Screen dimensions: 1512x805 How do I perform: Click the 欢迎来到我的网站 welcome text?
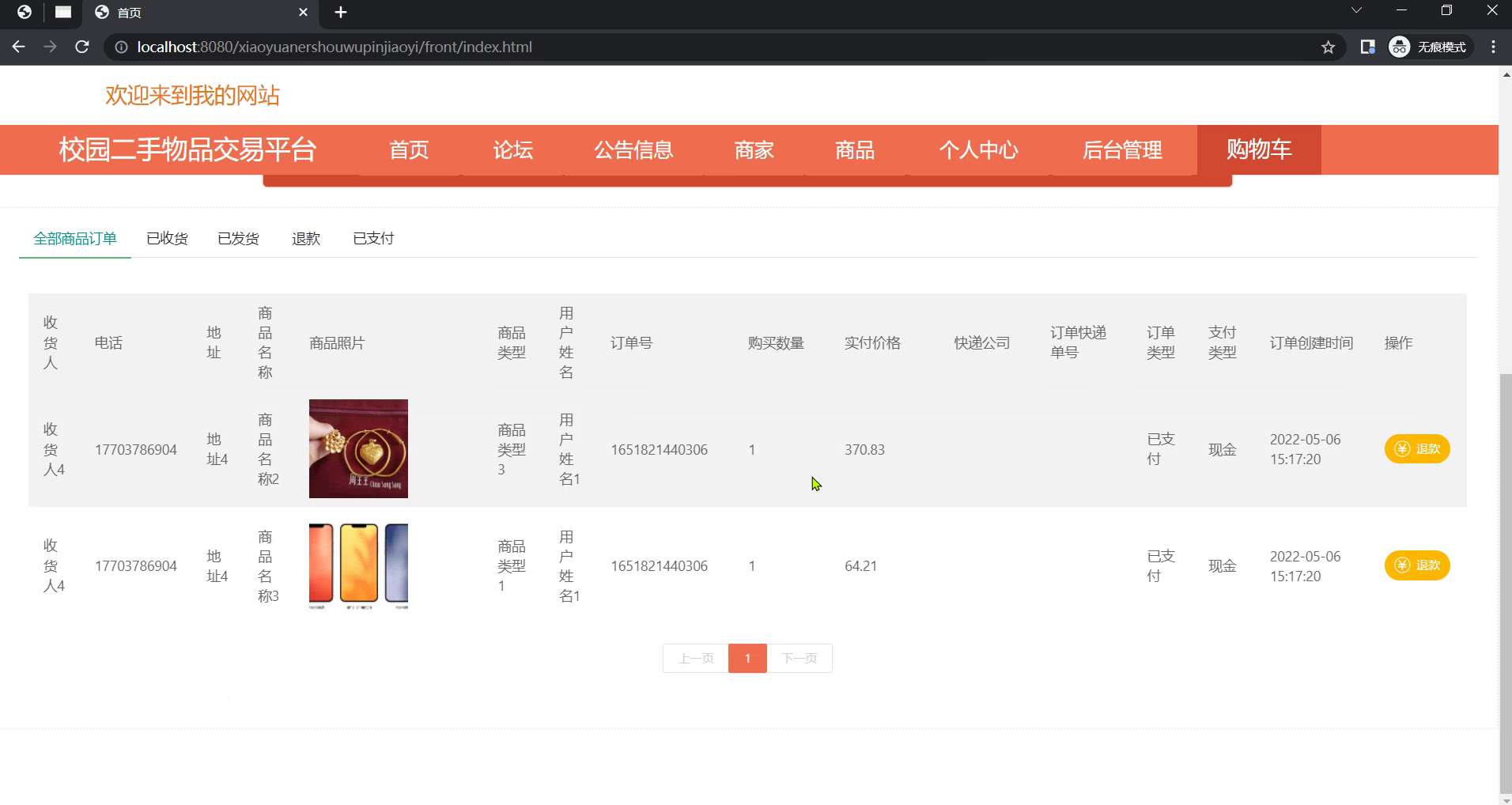[x=192, y=96]
